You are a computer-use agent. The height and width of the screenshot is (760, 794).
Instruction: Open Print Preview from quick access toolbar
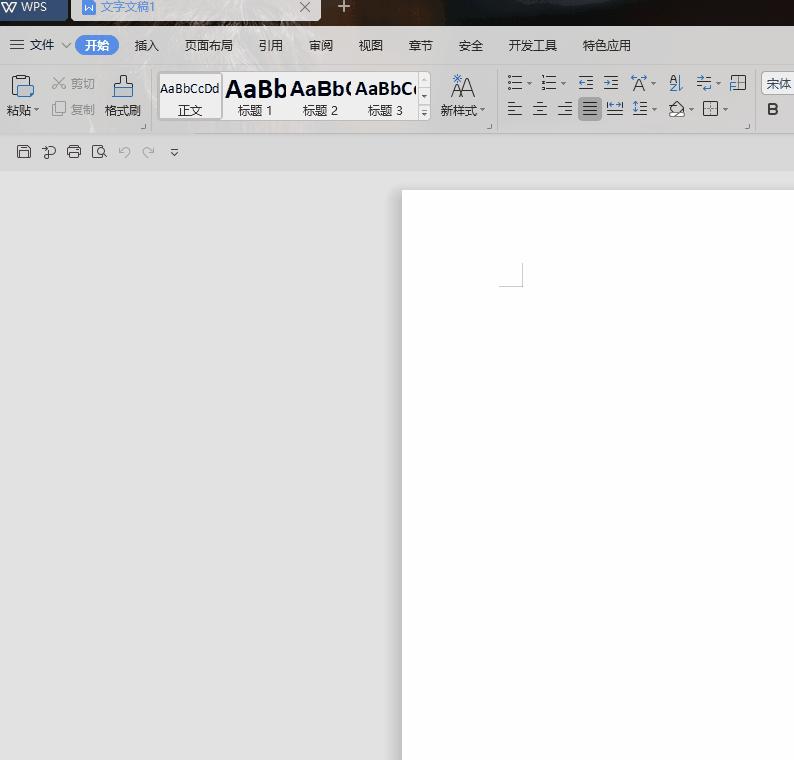(x=99, y=152)
